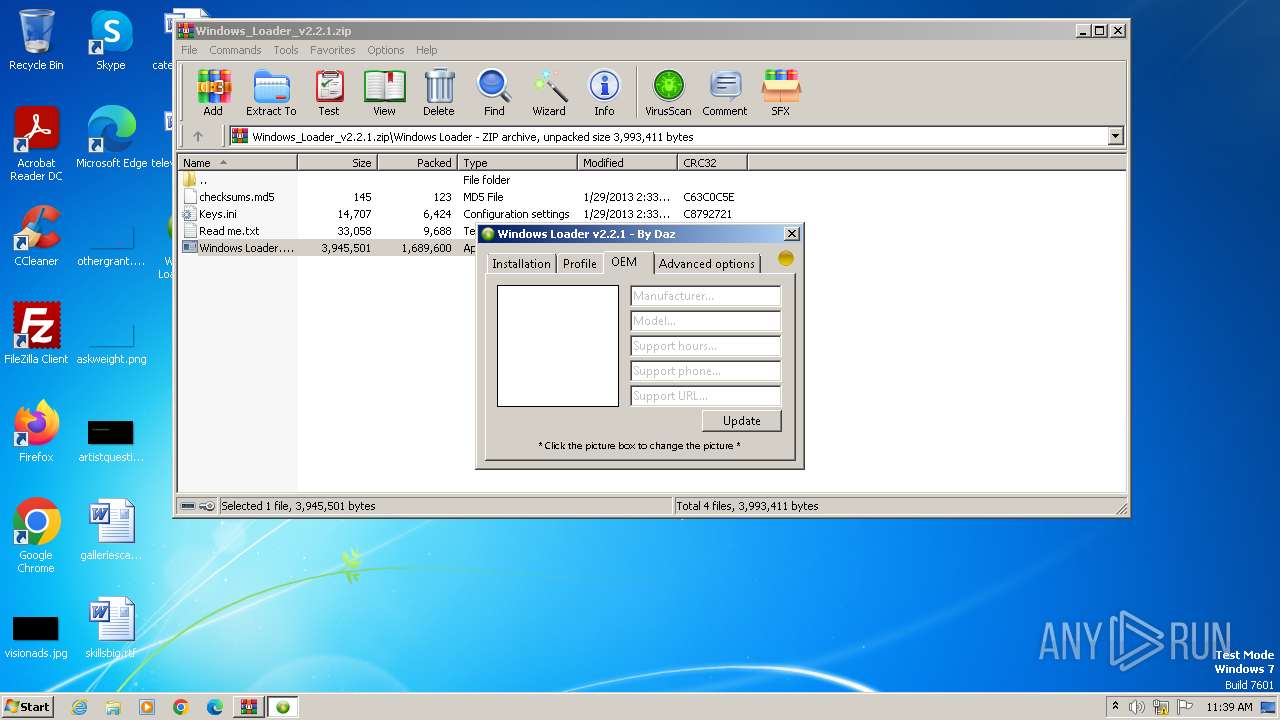Open the Options menu
Viewport: 1280px width, 720px height.
pyautogui.click(x=385, y=50)
